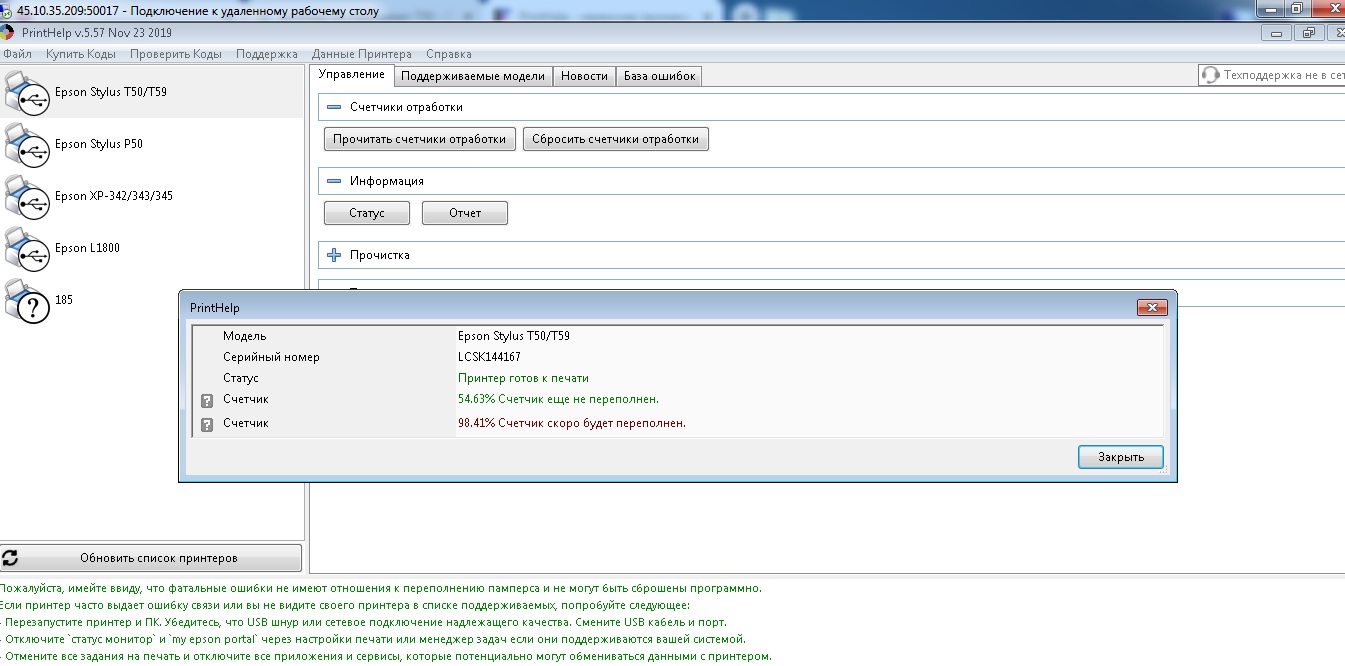Click Модель label in dialog

[245, 336]
